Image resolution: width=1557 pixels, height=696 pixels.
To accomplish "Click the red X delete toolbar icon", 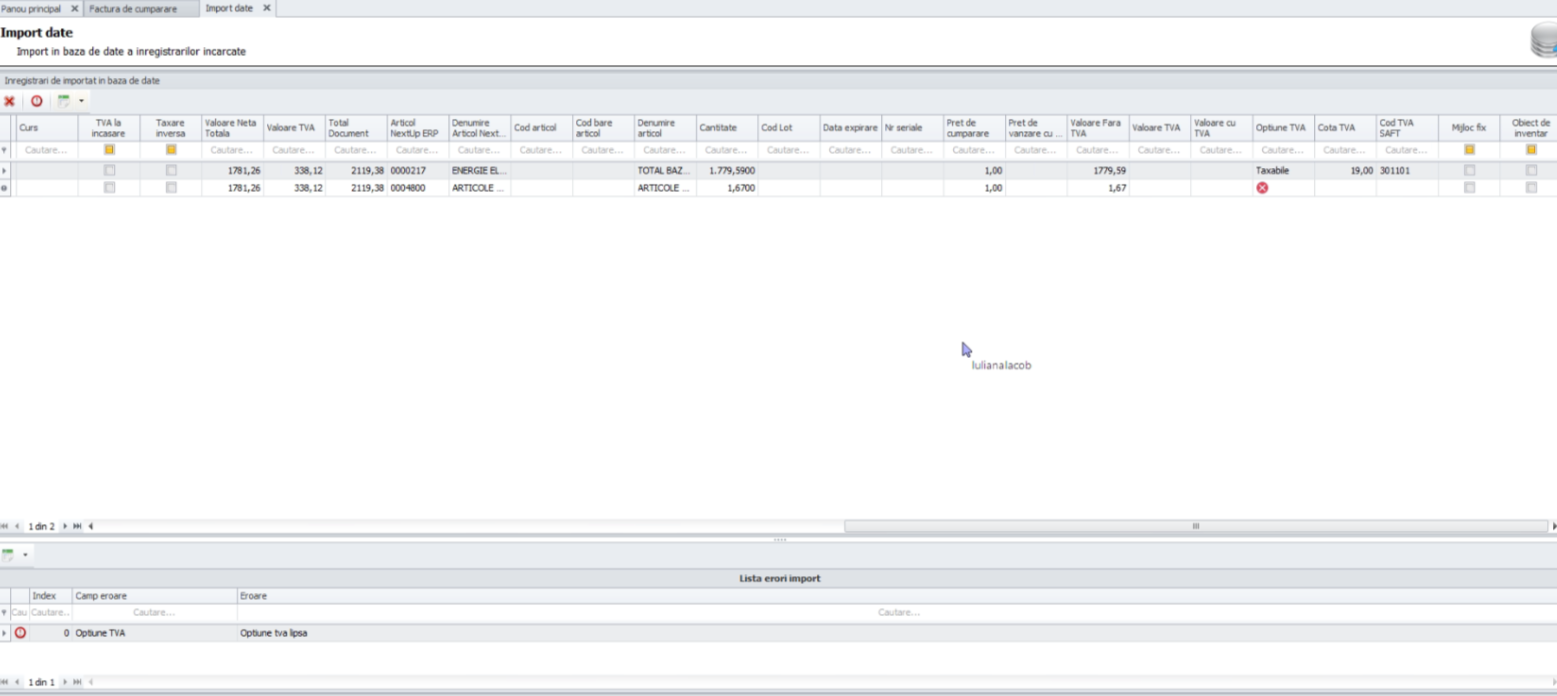I will point(9,101).
